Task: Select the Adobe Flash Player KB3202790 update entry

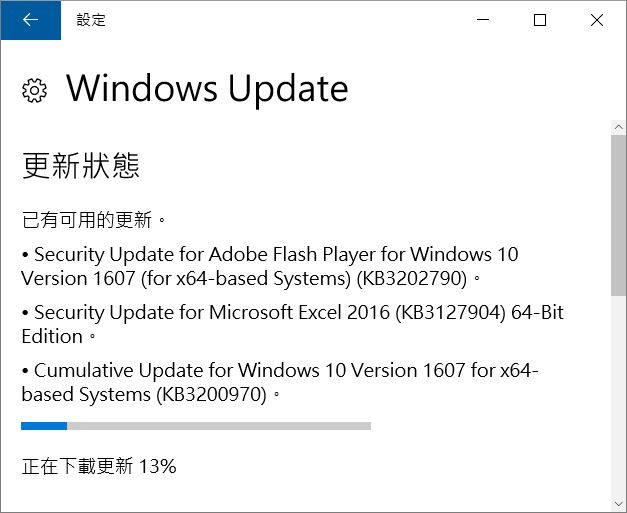Action: 270,266
